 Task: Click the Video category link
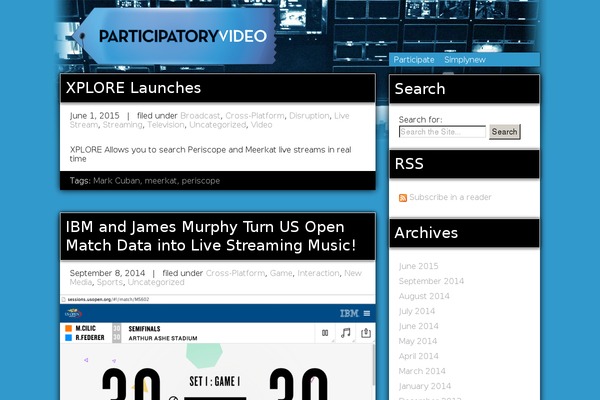(261, 125)
